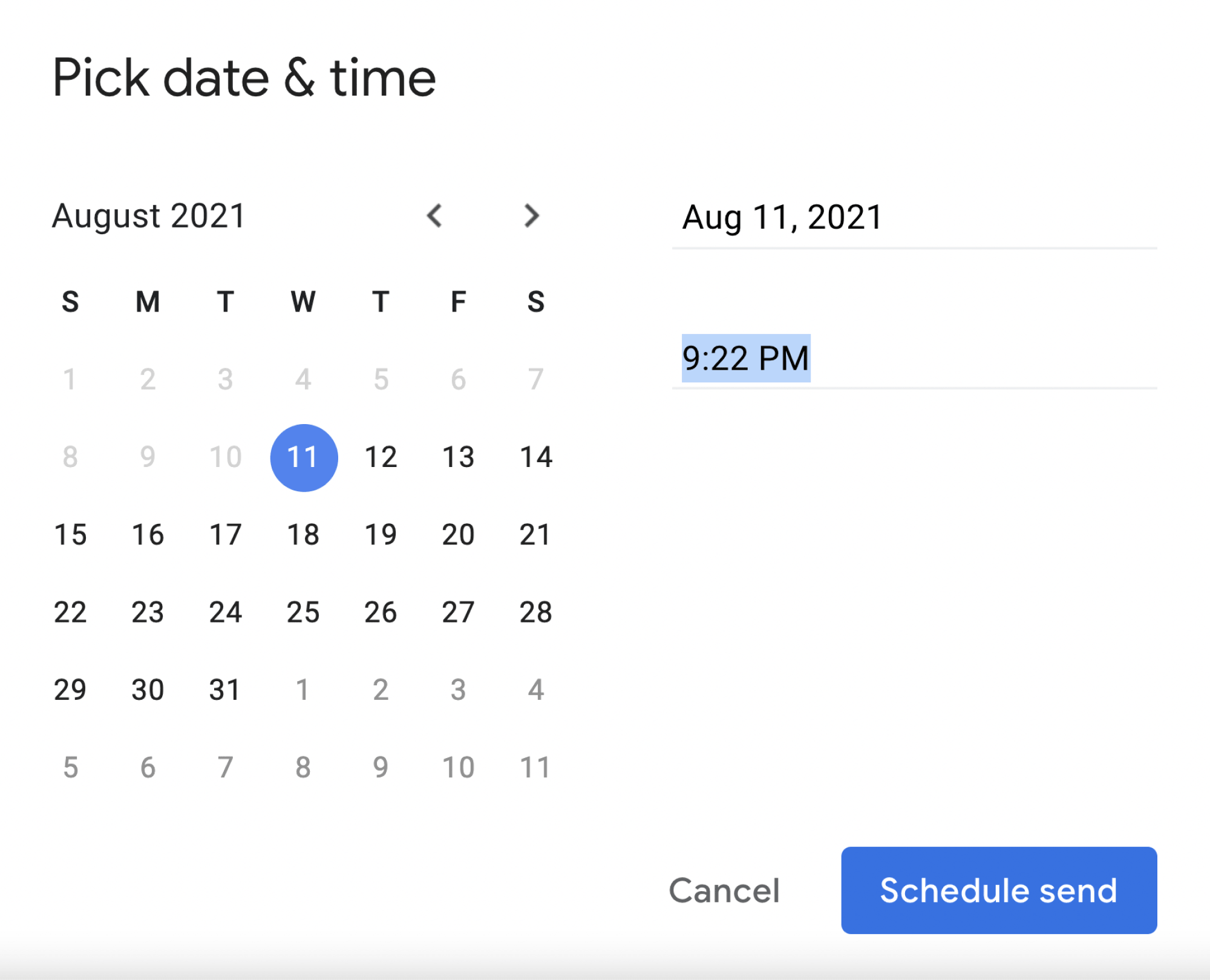Advance to September using right chevron

pyautogui.click(x=531, y=215)
